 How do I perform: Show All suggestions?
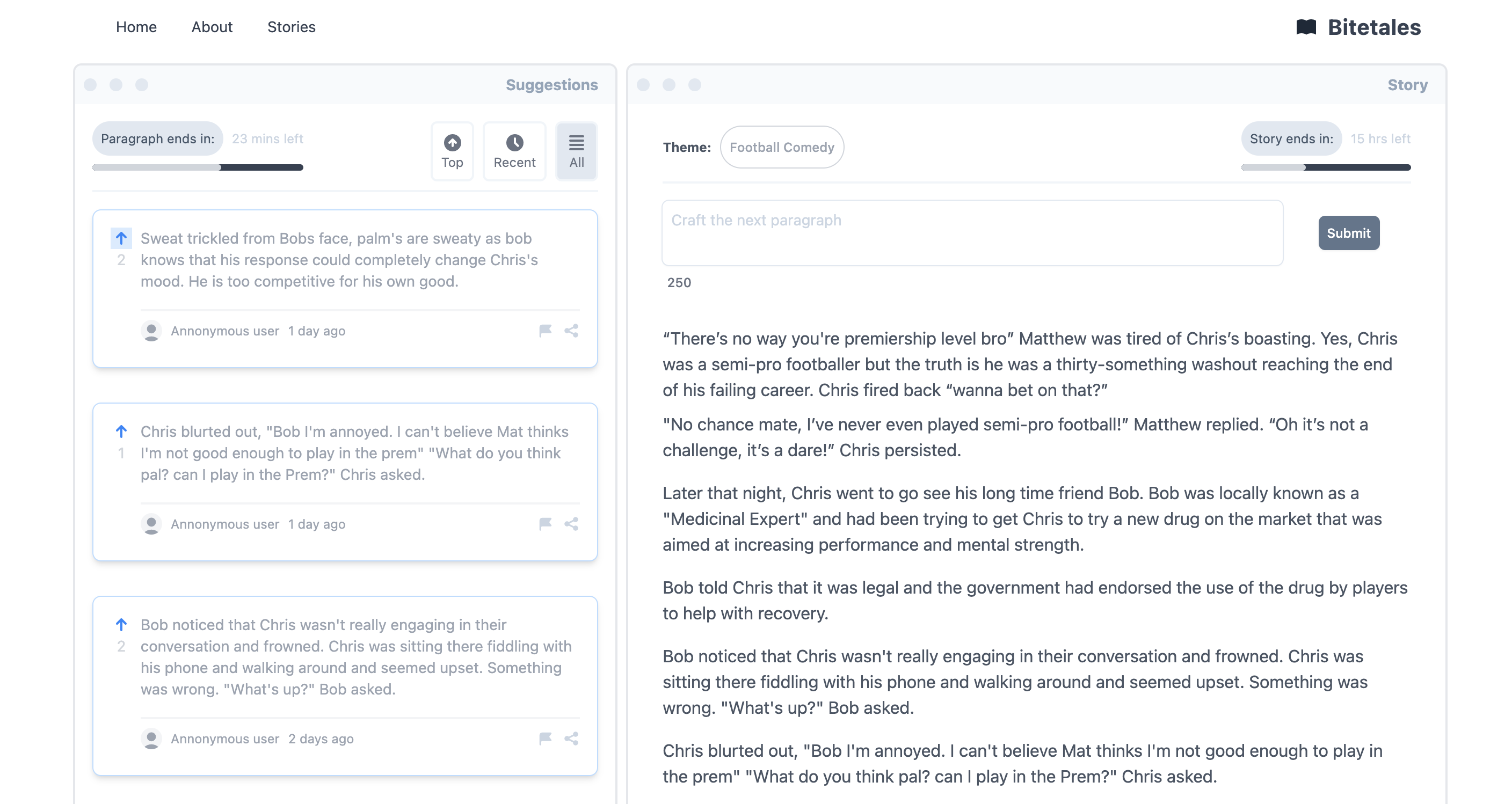576,151
